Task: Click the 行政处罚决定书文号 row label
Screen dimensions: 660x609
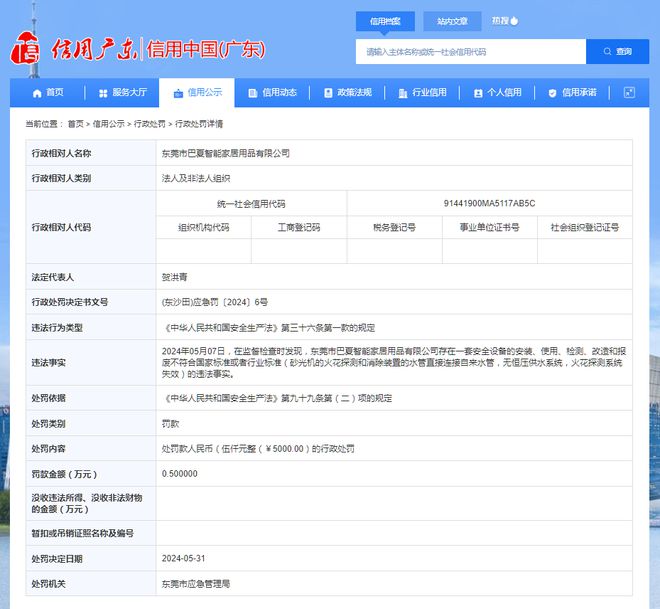Action: [x=70, y=302]
